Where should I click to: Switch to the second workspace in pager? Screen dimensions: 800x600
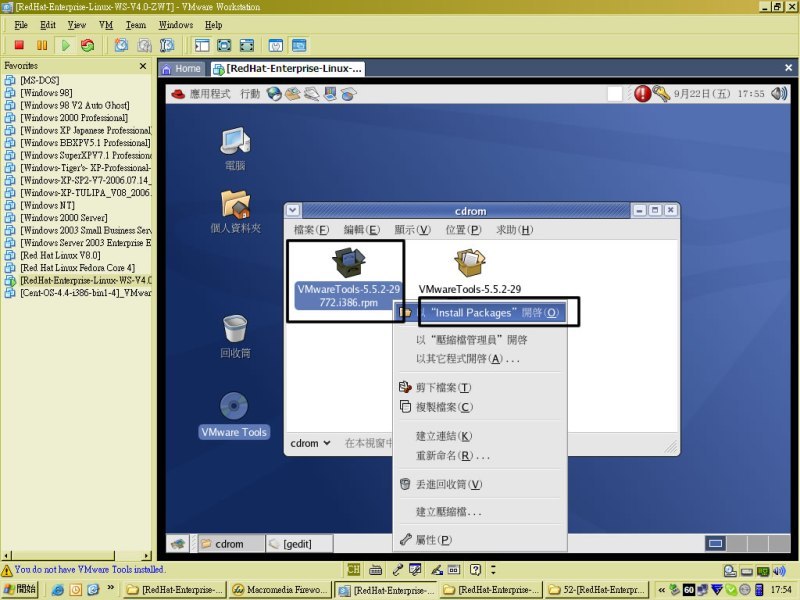pyautogui.click(x=736, y=544)
